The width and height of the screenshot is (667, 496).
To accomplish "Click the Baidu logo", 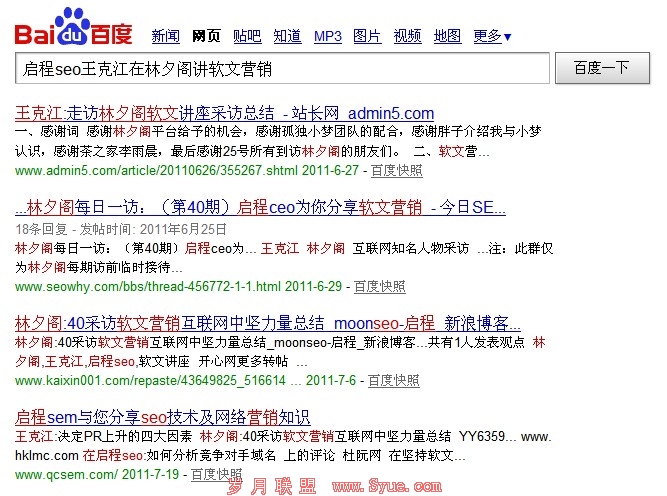I will (x=72, y=27).
